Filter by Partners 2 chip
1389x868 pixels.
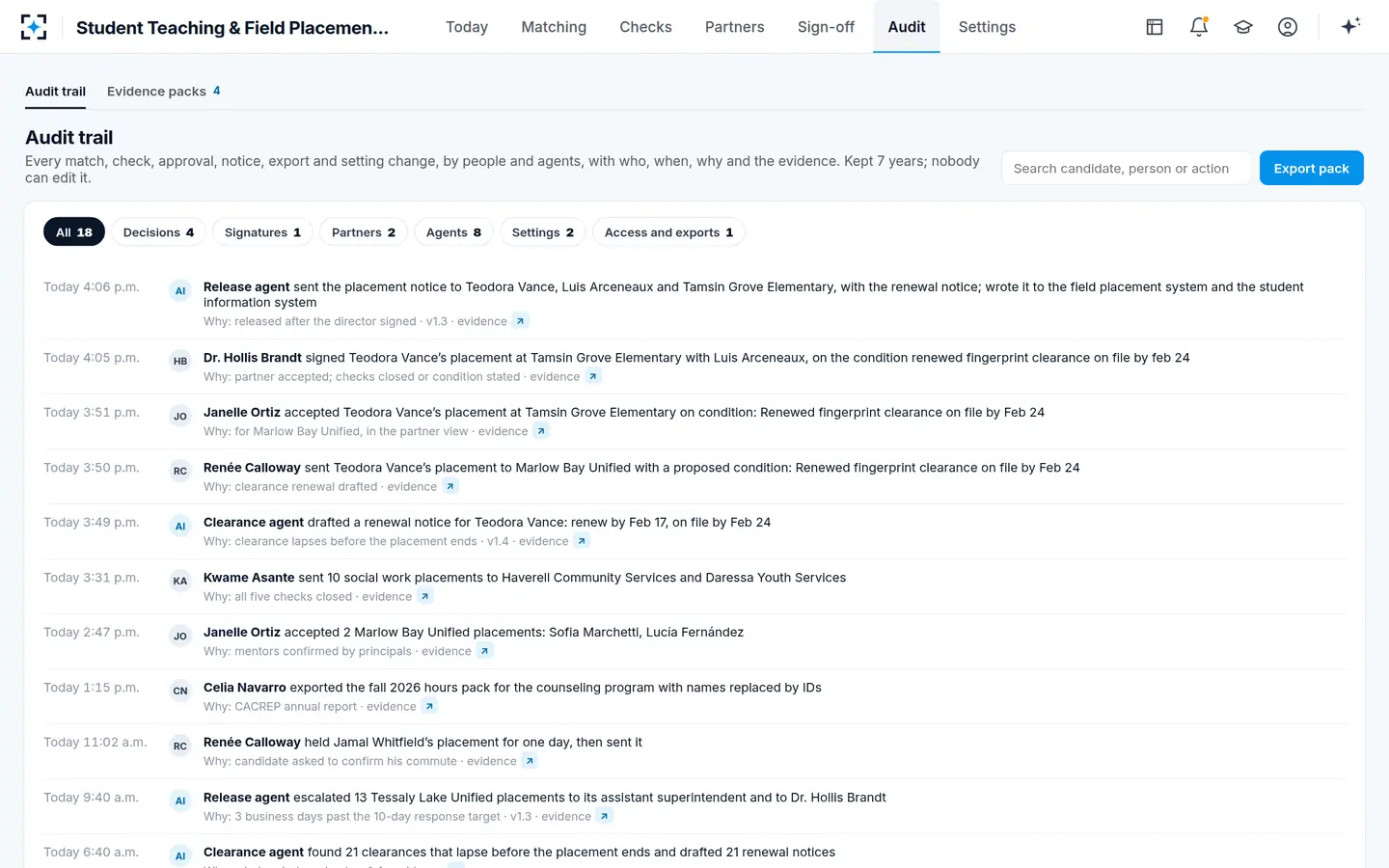tap(364, 232)
